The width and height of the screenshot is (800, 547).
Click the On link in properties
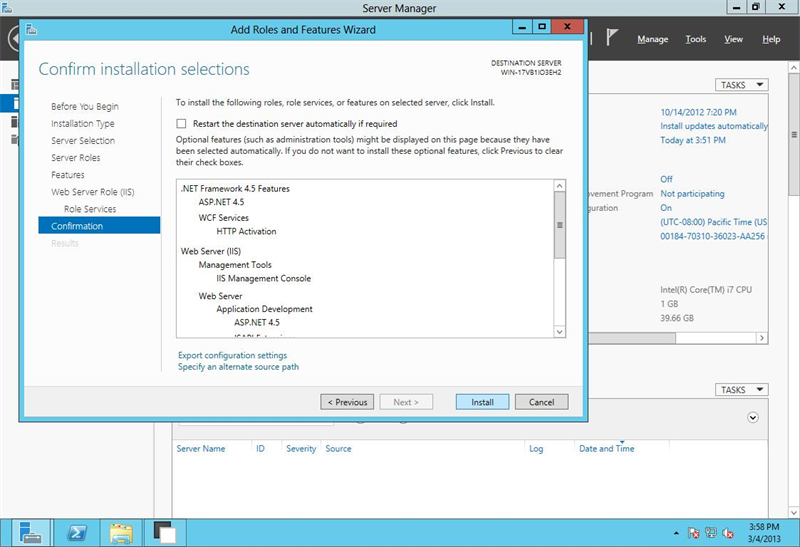click(x=666, y=208)
